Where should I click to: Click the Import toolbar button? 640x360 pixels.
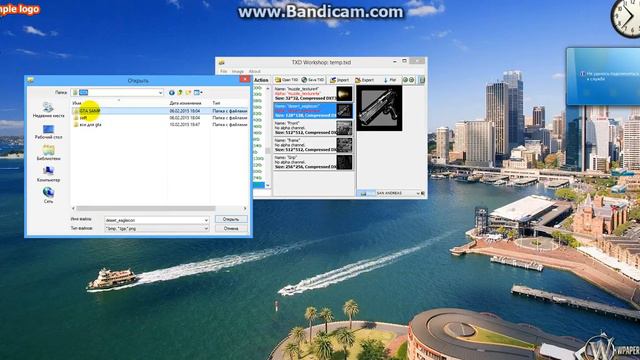pyautogui.click(x=340, y=80)
